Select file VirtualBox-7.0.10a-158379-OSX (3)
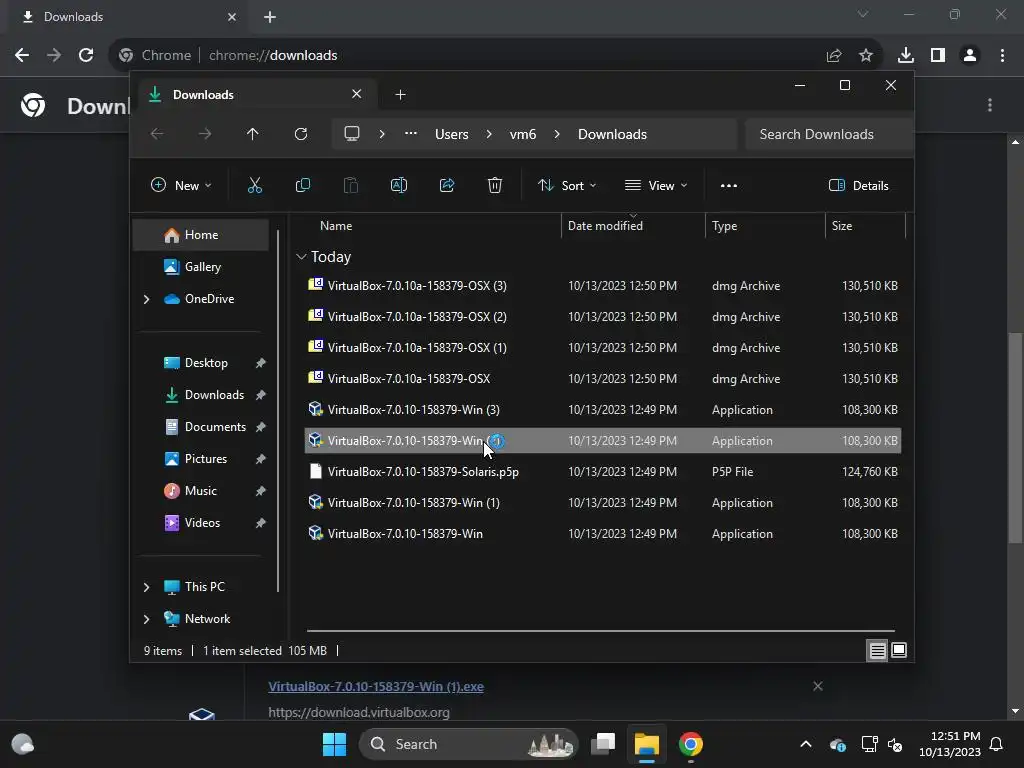 [x=603, y=285]
